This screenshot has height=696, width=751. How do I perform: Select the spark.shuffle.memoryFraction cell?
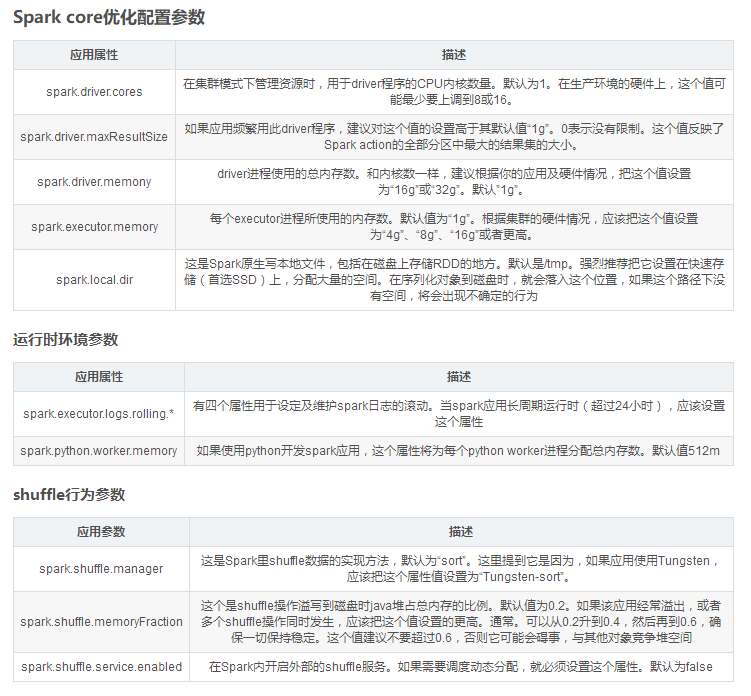click(x=101, y=622)
